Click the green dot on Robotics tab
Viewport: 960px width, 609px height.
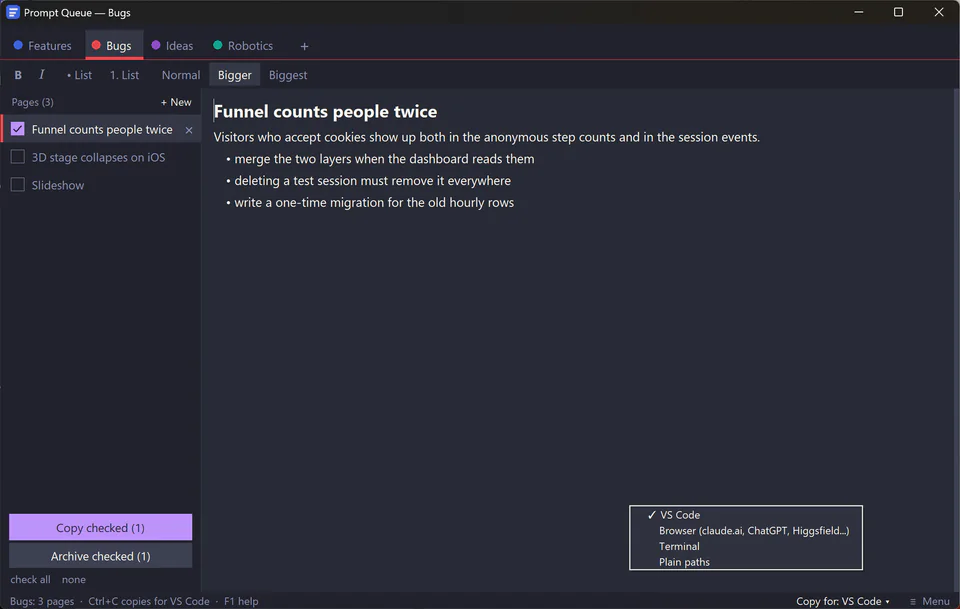point(217,45)
